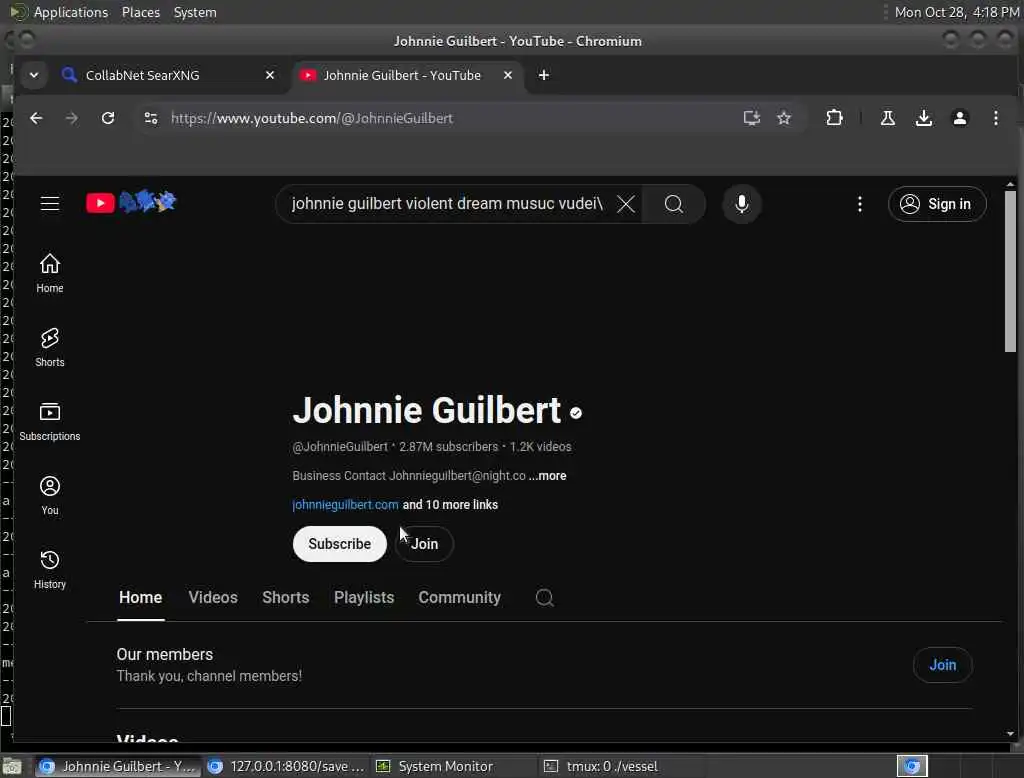Click the install app icon in address bar

point(752,118)
